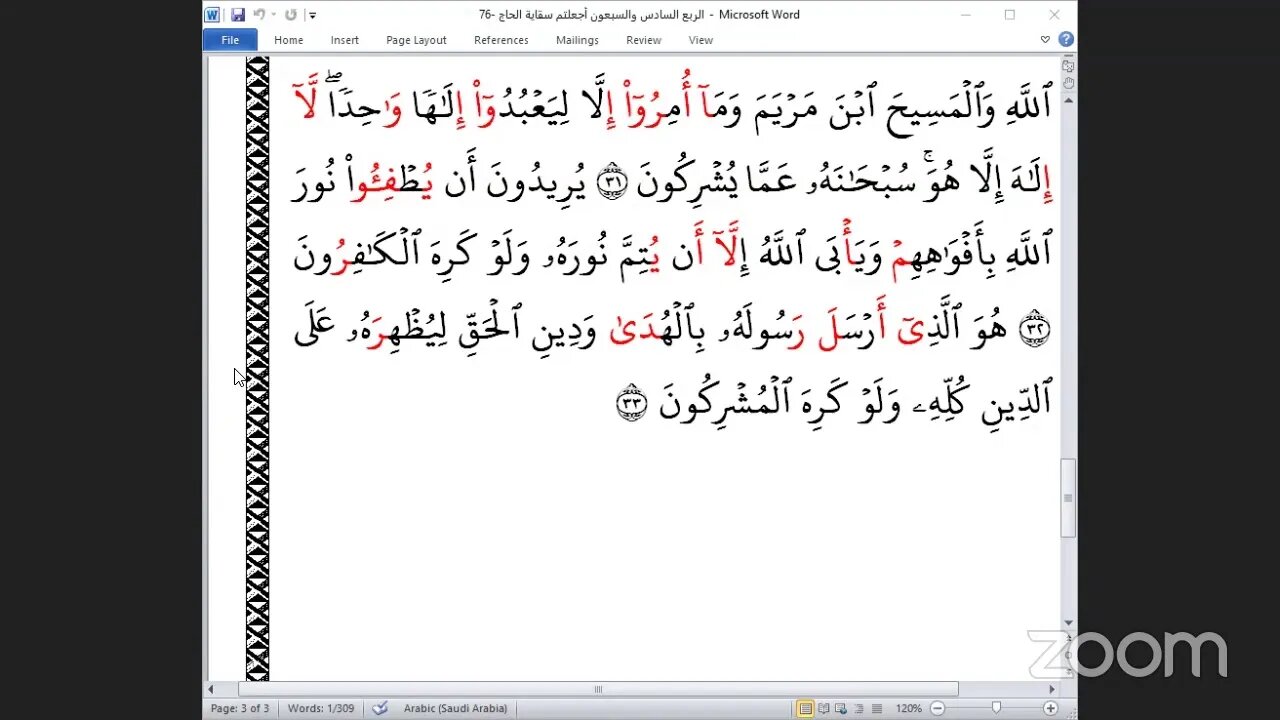
Task: Switch to Draft view
Action: (x=875, y=708)
